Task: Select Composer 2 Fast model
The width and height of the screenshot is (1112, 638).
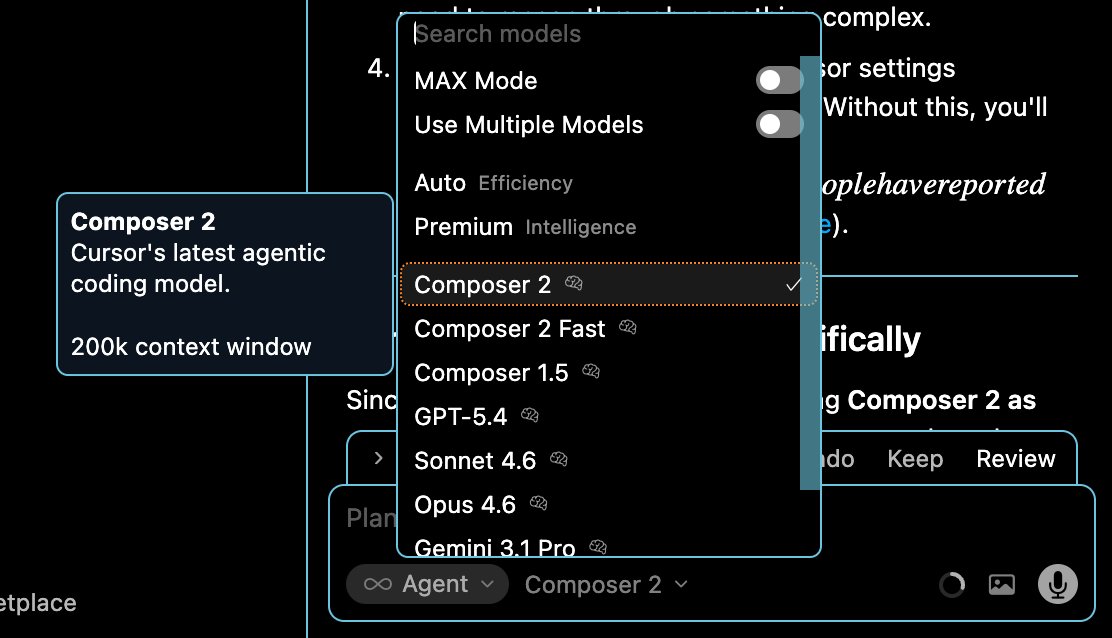Action: pyautogui.click(x=606, y=328)
